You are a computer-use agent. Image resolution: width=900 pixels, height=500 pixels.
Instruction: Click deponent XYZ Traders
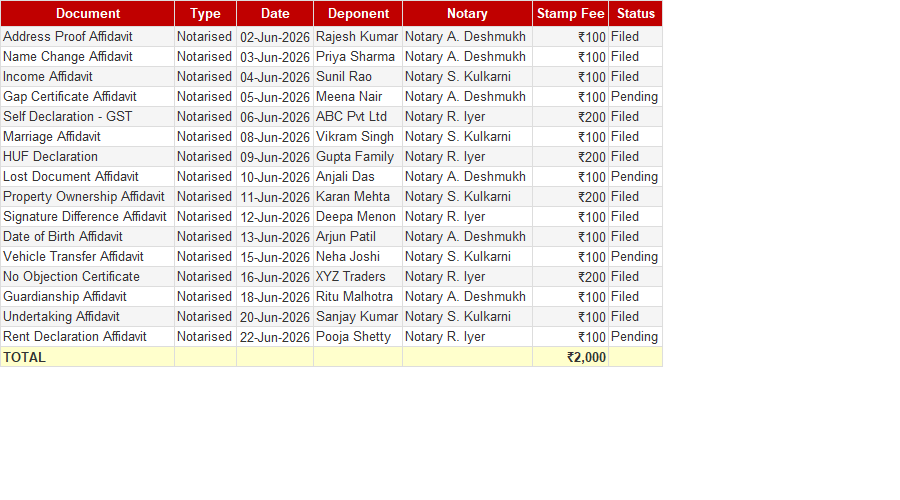click(x=358, y=277)
